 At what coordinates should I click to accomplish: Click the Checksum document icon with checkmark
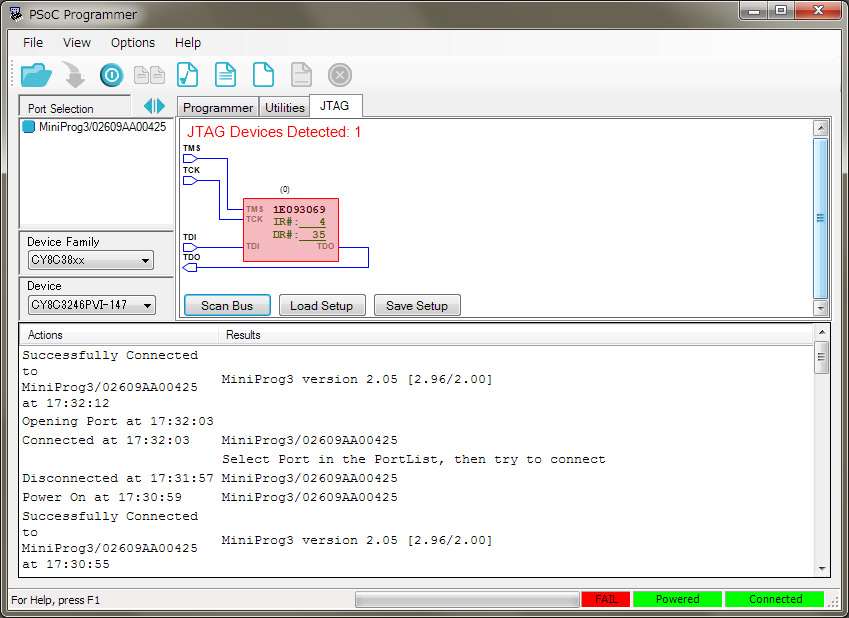[187, 75]
